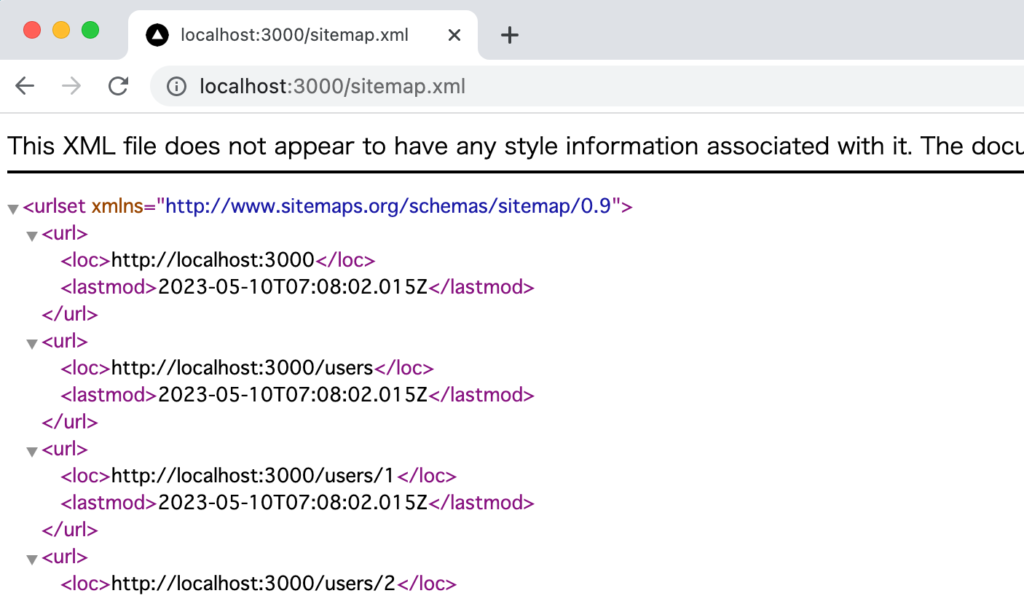The height and width of the screenshot is (596, 1024).
Task: Click the browser back arrow
Action: [x=24, y=86]
